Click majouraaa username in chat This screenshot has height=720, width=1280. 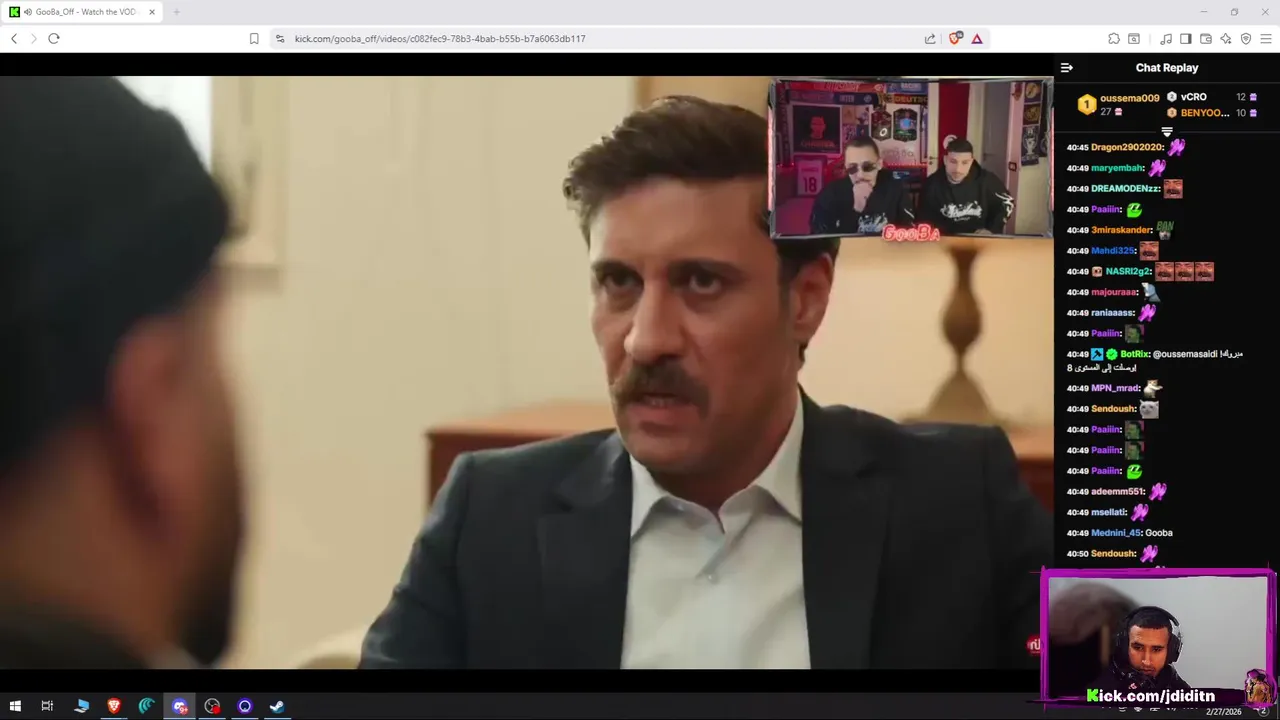click(1115, 292)
